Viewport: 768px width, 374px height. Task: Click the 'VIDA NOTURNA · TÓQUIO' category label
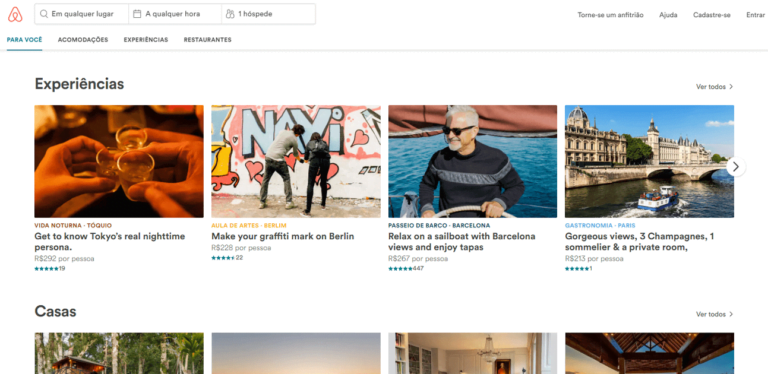73,226
